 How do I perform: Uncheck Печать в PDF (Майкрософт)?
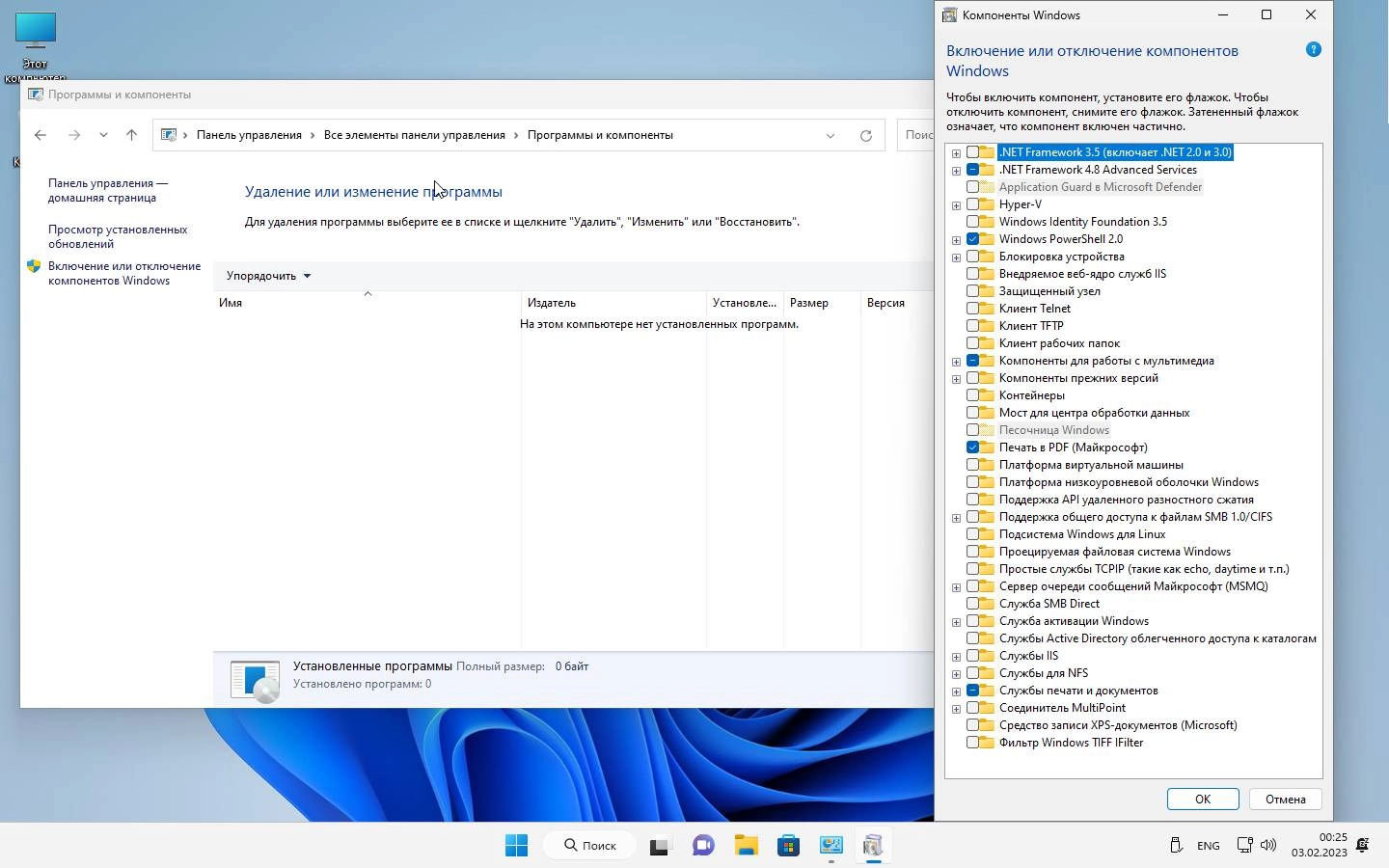pyautogui.click(x=972, y=448)
